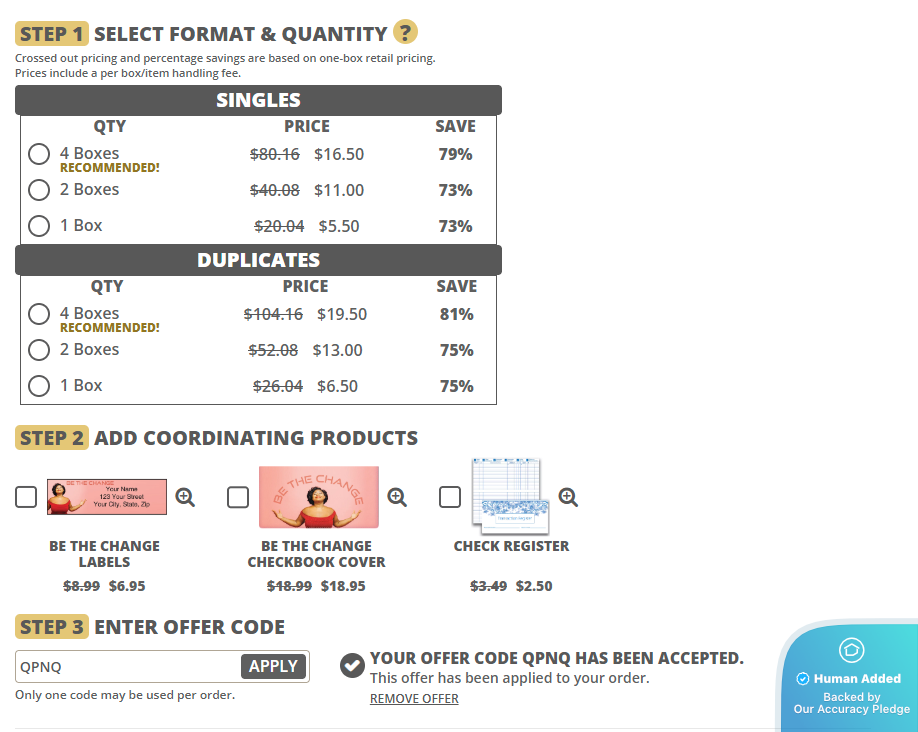
Task: Select 2 Boxes of Singles
Action: click(x=39, y=190)
